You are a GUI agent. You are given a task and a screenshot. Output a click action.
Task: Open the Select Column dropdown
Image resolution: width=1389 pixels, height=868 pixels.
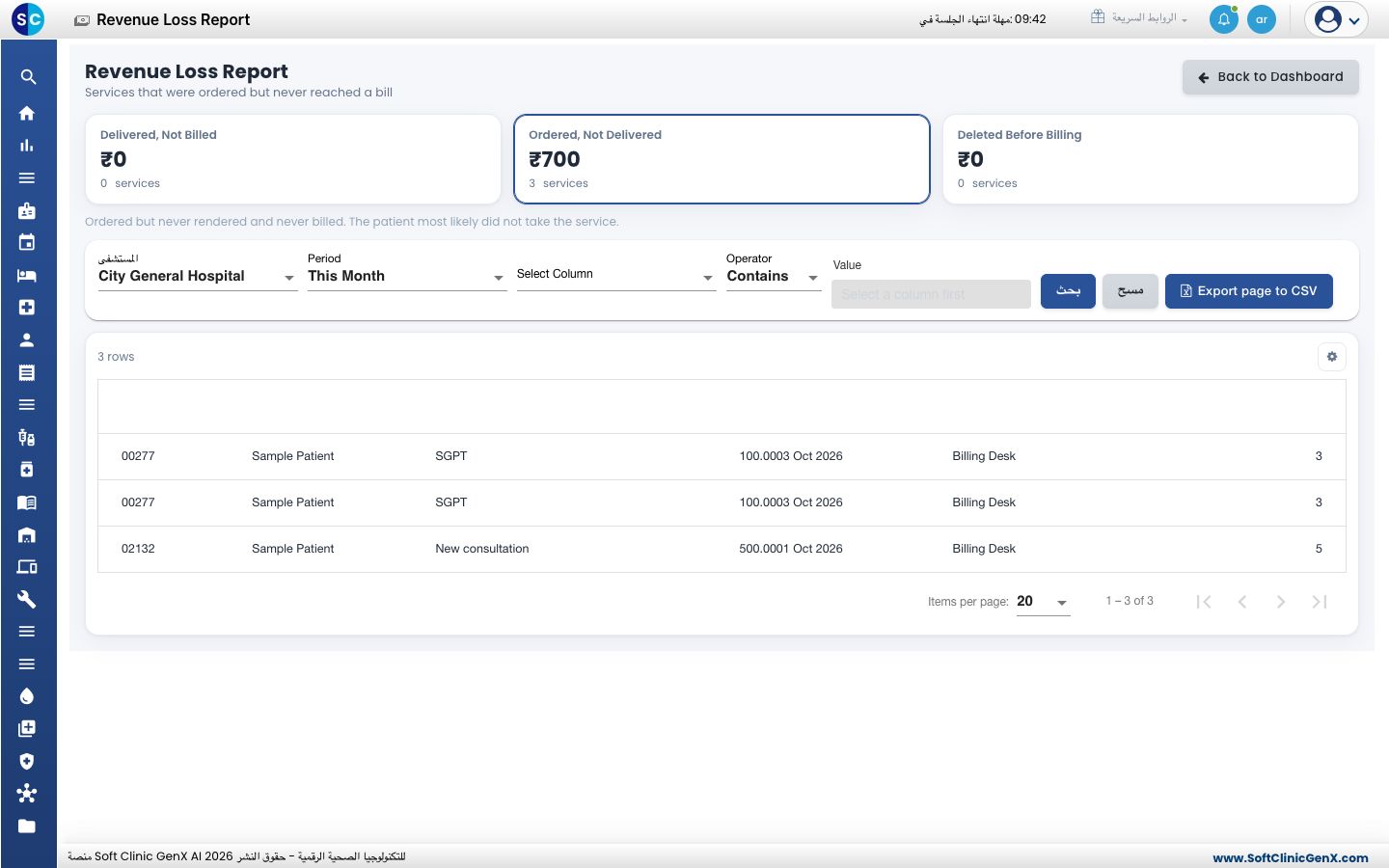coord(616,275)
